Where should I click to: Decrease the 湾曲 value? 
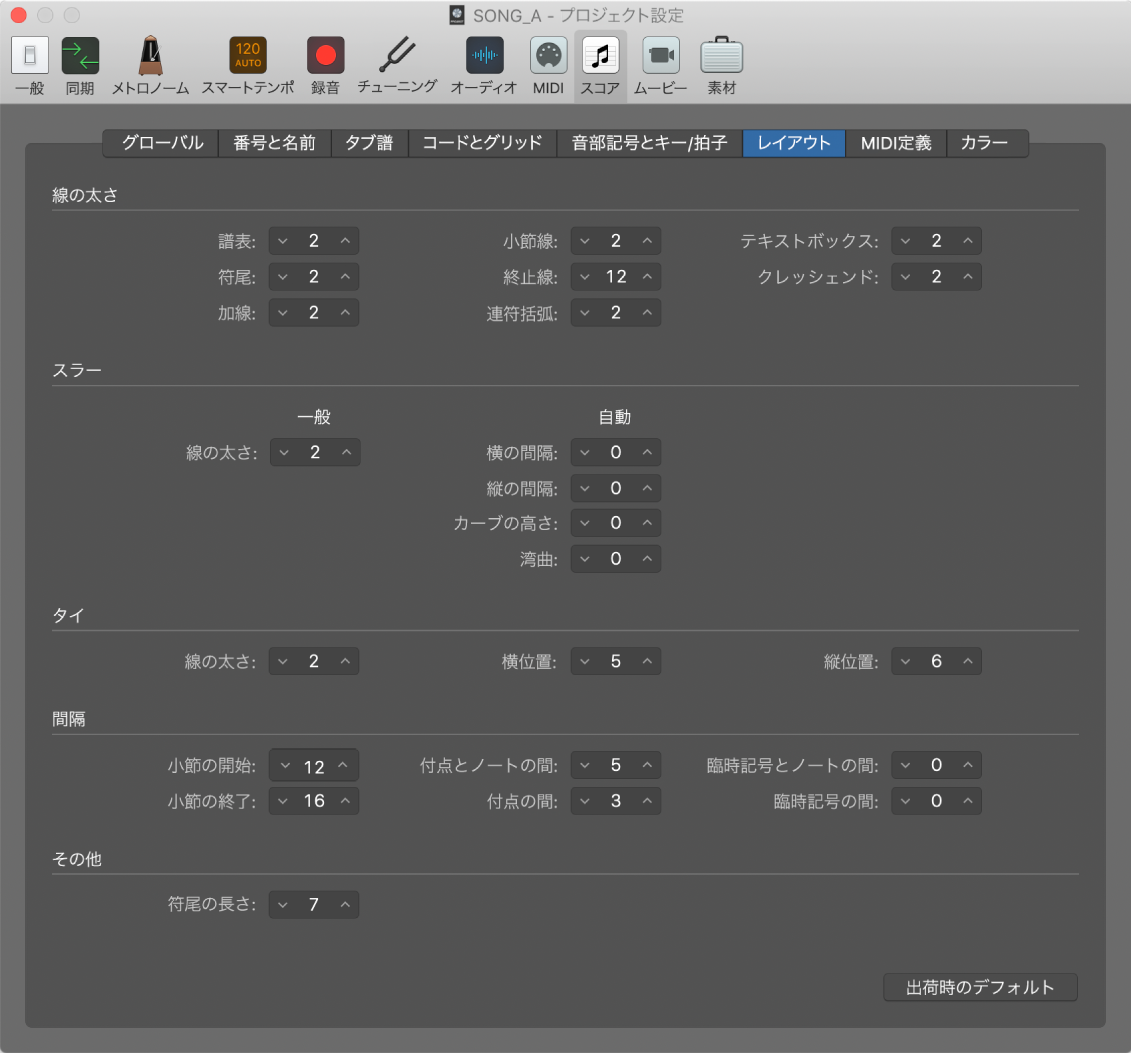pos(585,559)
